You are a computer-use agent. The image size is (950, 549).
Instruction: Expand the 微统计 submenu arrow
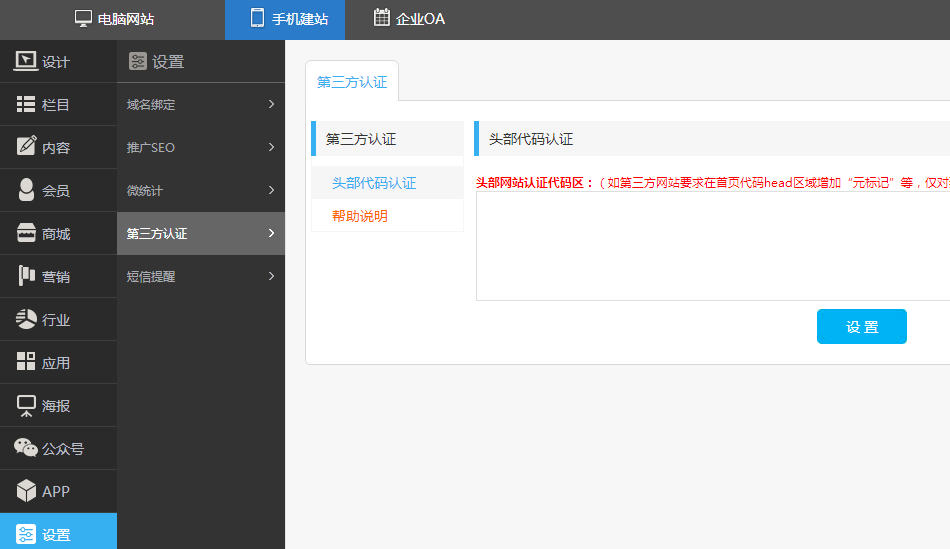pyautogui.click(x=271, y=190)
